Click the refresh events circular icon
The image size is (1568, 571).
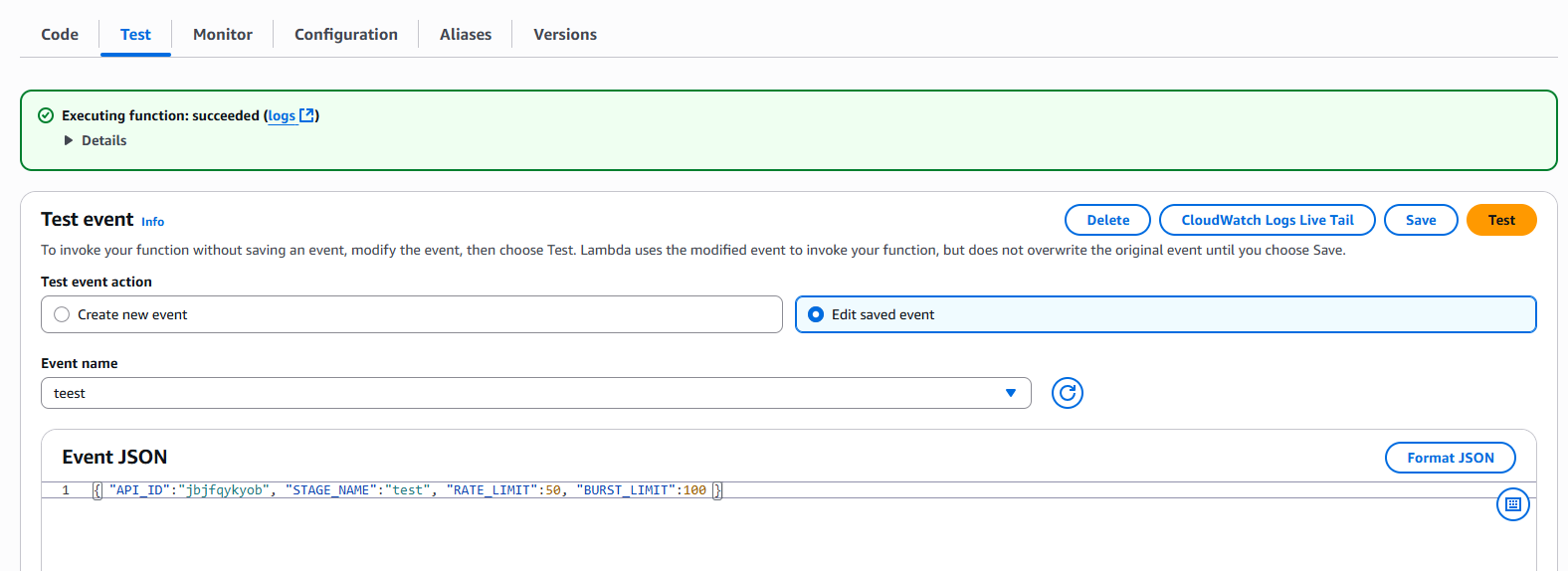(x=1068, y=393)
